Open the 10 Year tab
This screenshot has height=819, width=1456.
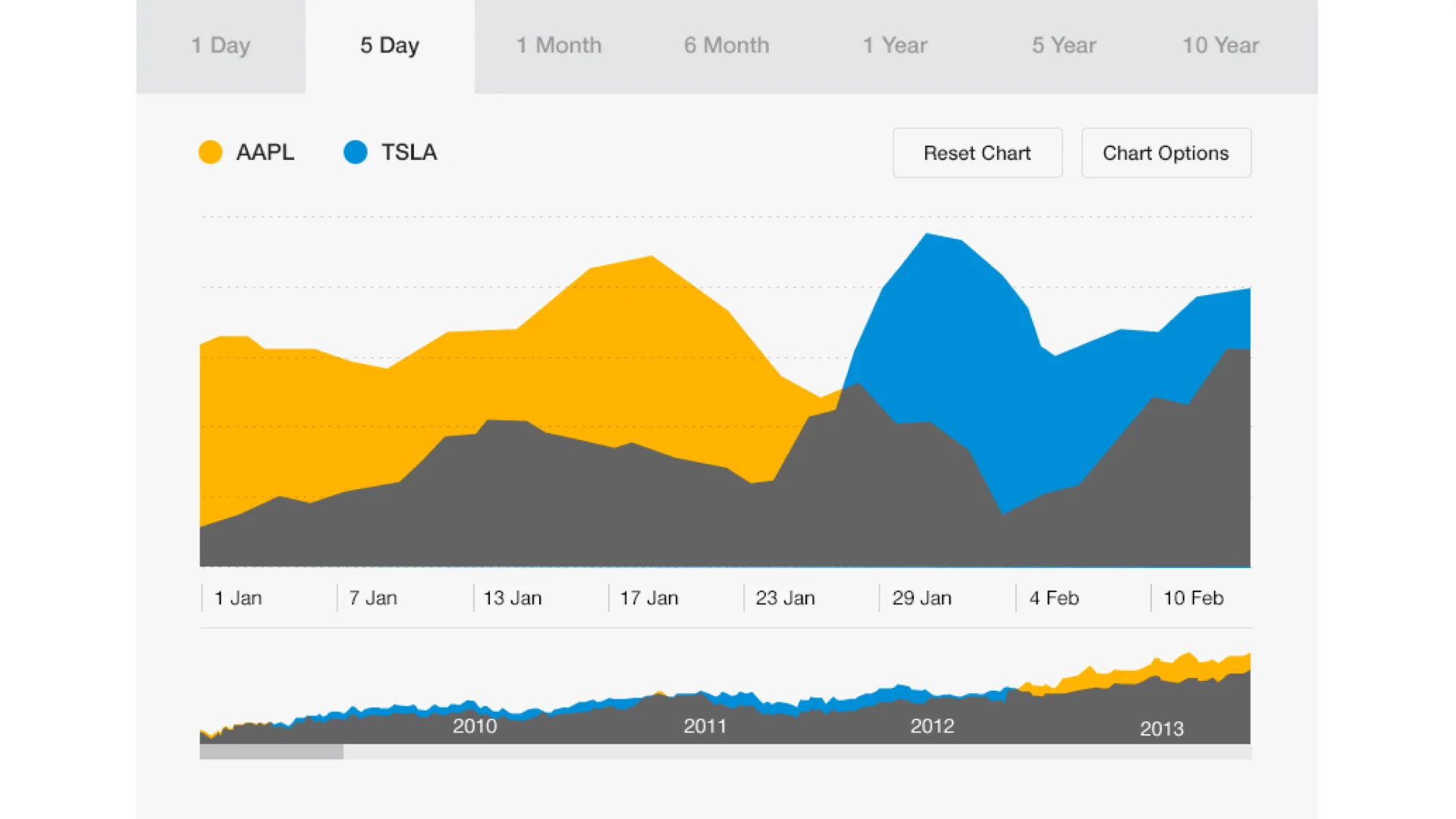(x=1221, y=45)
